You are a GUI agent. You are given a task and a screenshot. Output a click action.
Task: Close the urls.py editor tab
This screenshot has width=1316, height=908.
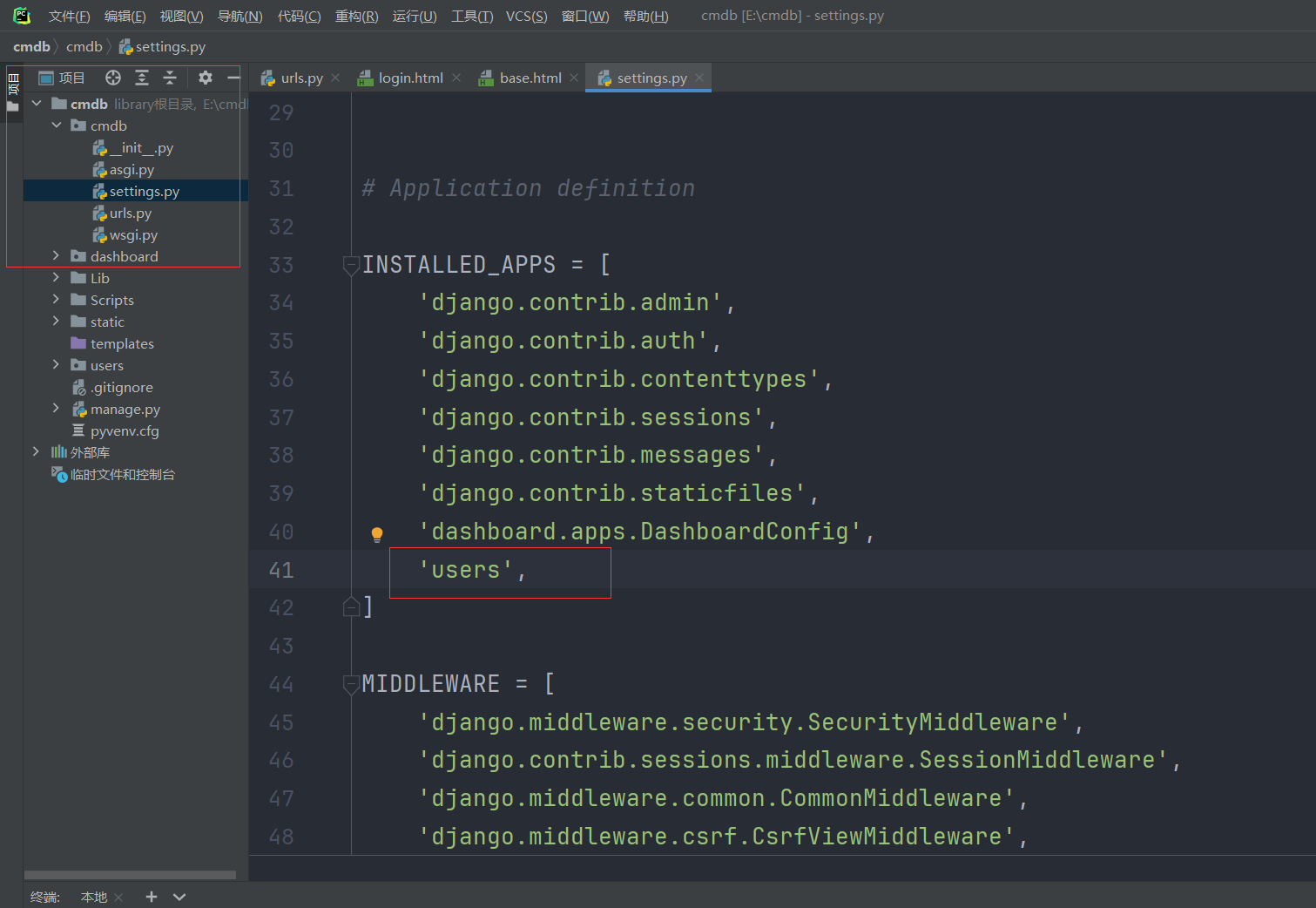click(335, 78)
